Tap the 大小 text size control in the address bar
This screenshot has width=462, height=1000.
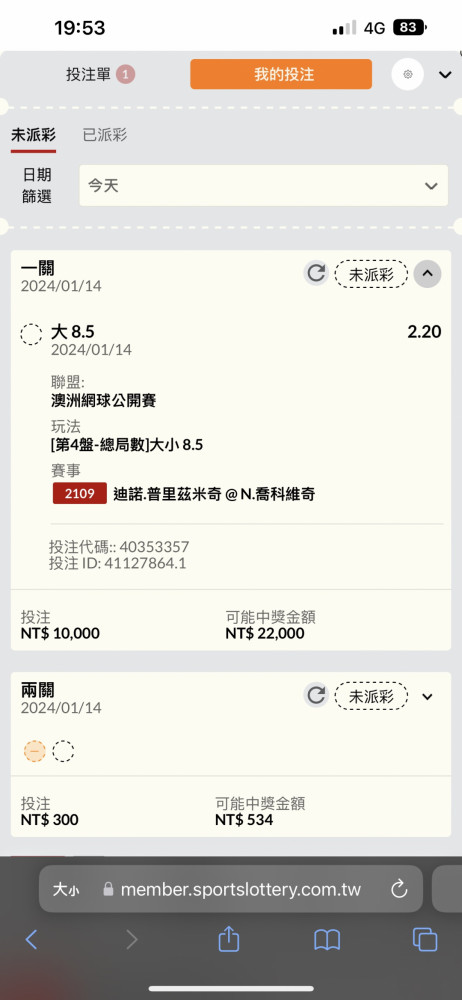[66, 890]
